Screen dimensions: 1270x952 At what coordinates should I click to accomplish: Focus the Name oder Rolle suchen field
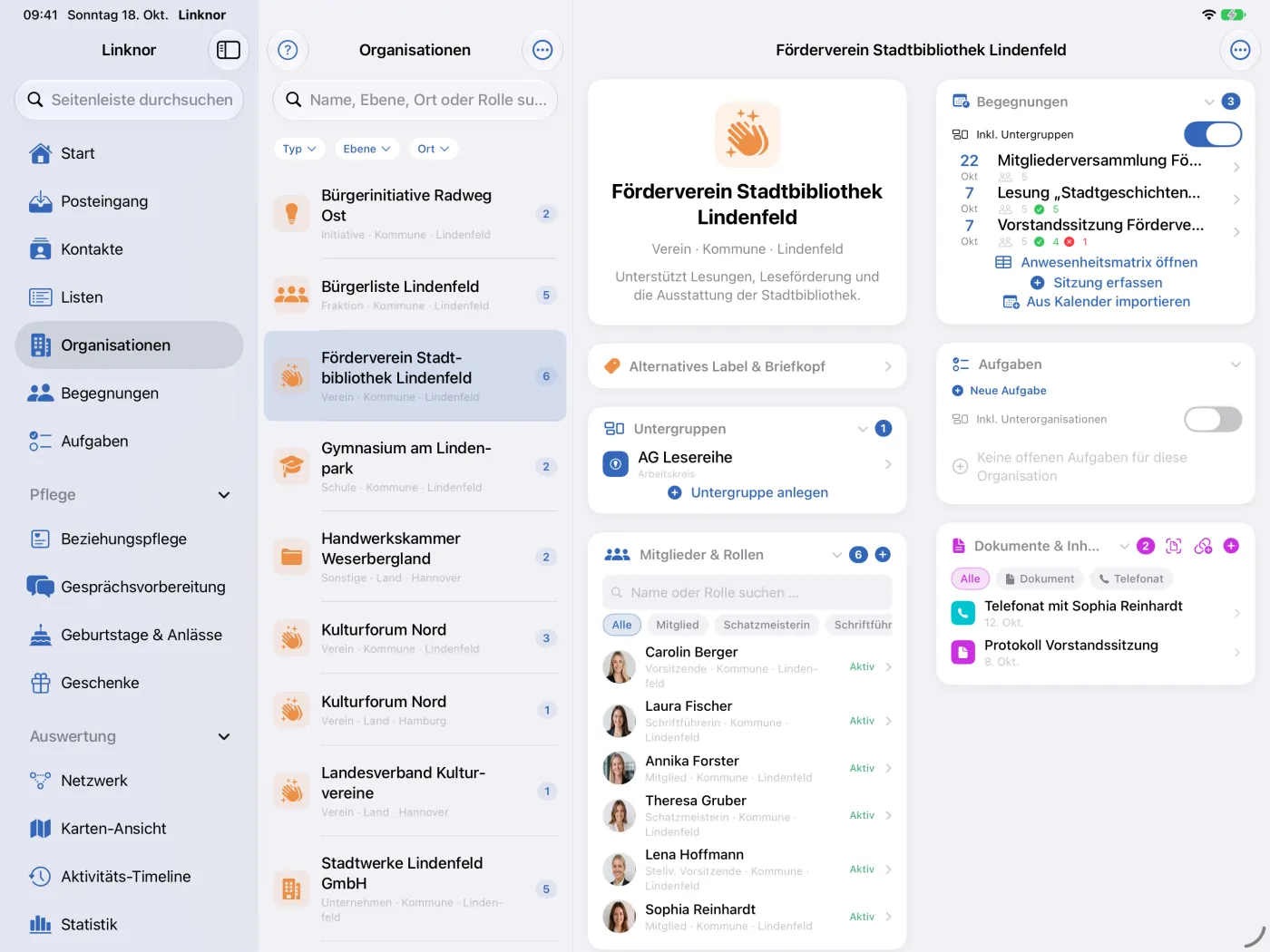[x=747, y=593]
